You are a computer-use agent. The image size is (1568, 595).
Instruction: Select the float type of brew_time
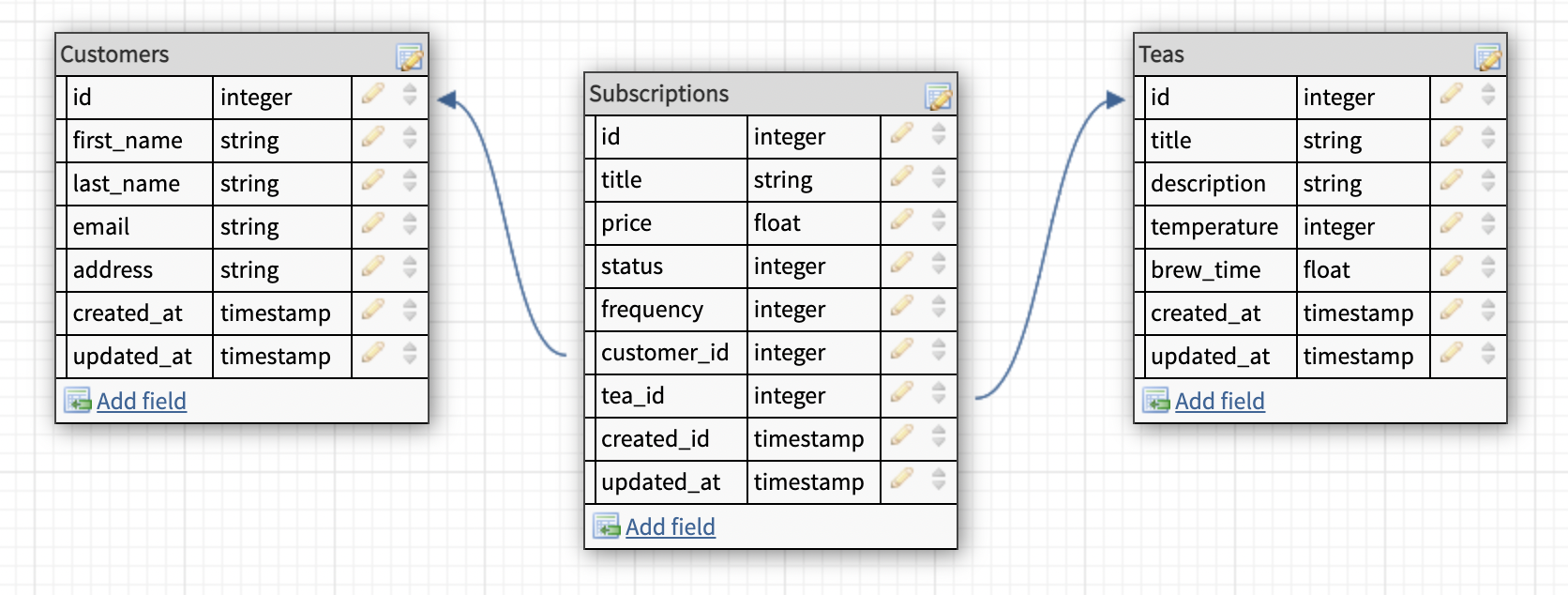1327,270
